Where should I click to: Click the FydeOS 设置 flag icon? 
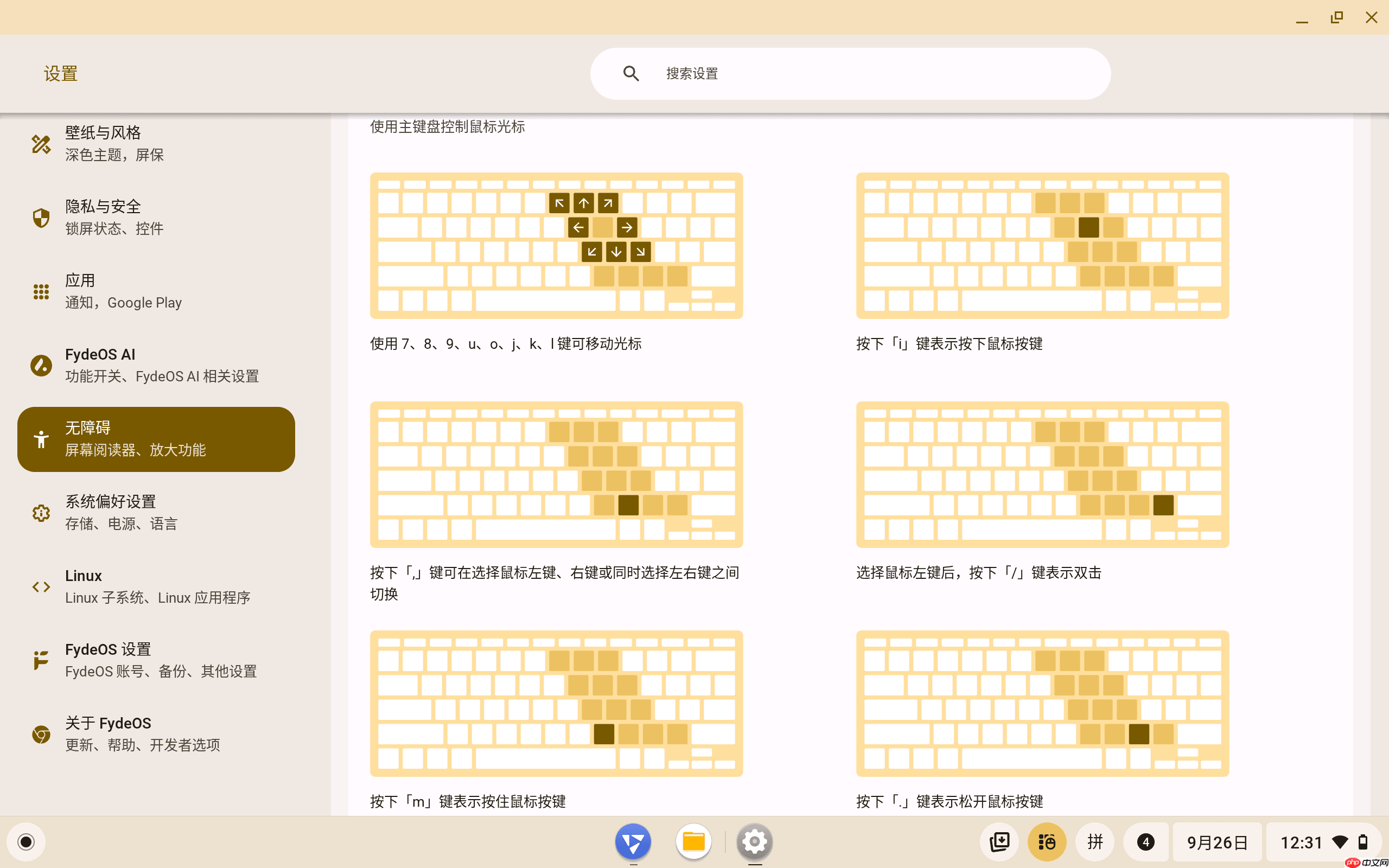click(x=41, y=660)
